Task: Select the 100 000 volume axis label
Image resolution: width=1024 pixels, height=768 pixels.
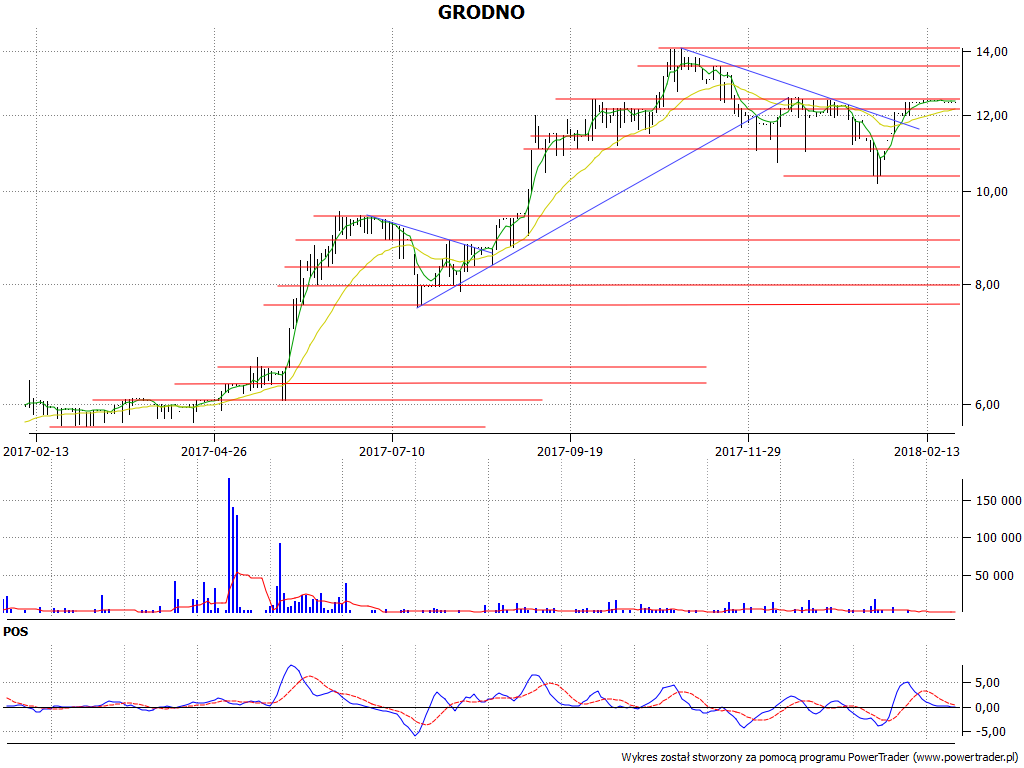Action: [x=999, y=538]
